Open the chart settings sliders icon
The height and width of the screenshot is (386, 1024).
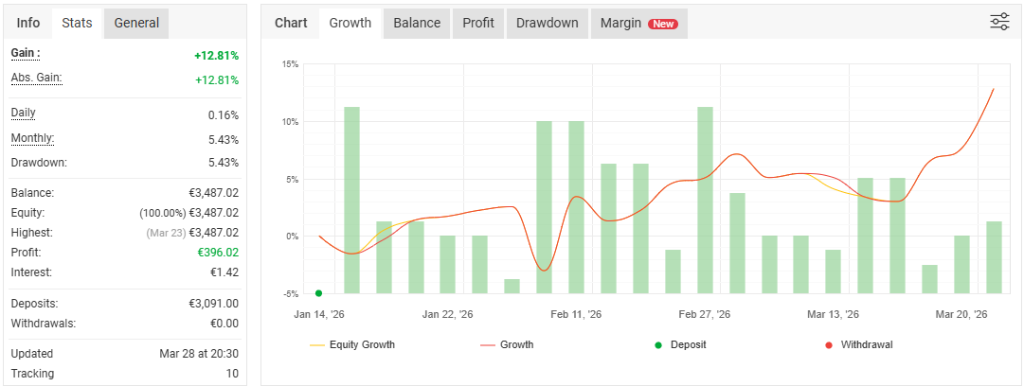(x=999, y=22)
